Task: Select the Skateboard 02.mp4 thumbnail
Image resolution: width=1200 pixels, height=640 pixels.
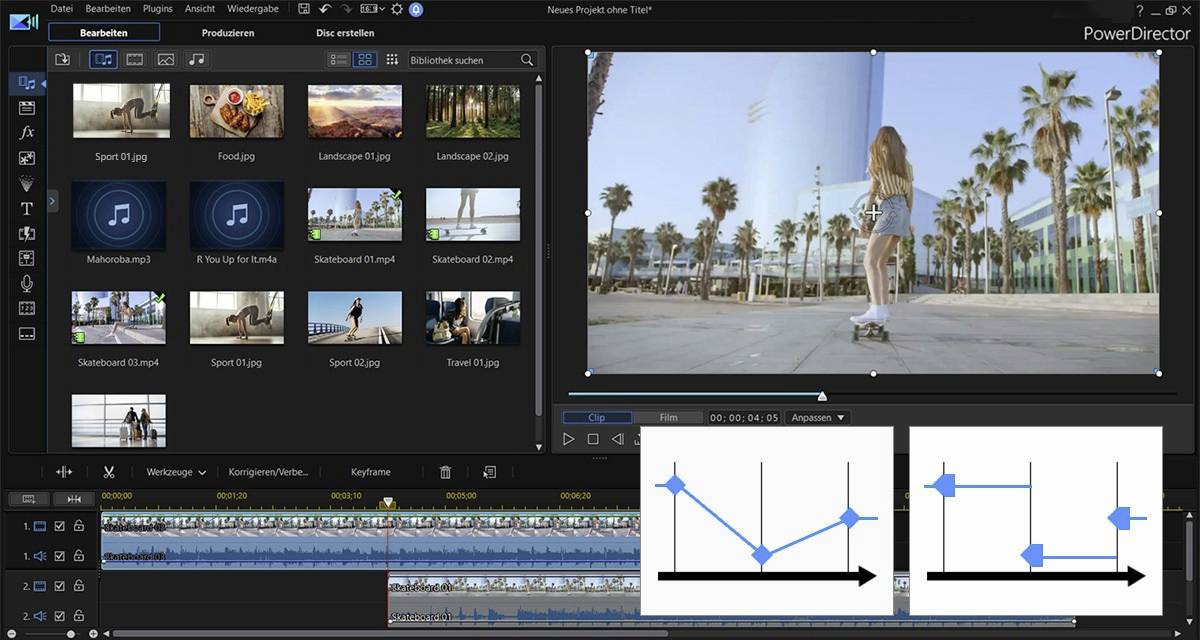Action: 472,215
